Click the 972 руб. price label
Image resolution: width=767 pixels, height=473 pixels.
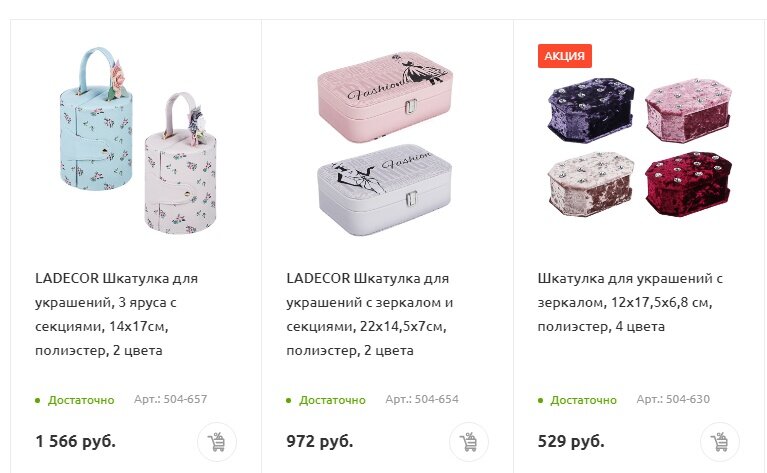tap(319, 441)
